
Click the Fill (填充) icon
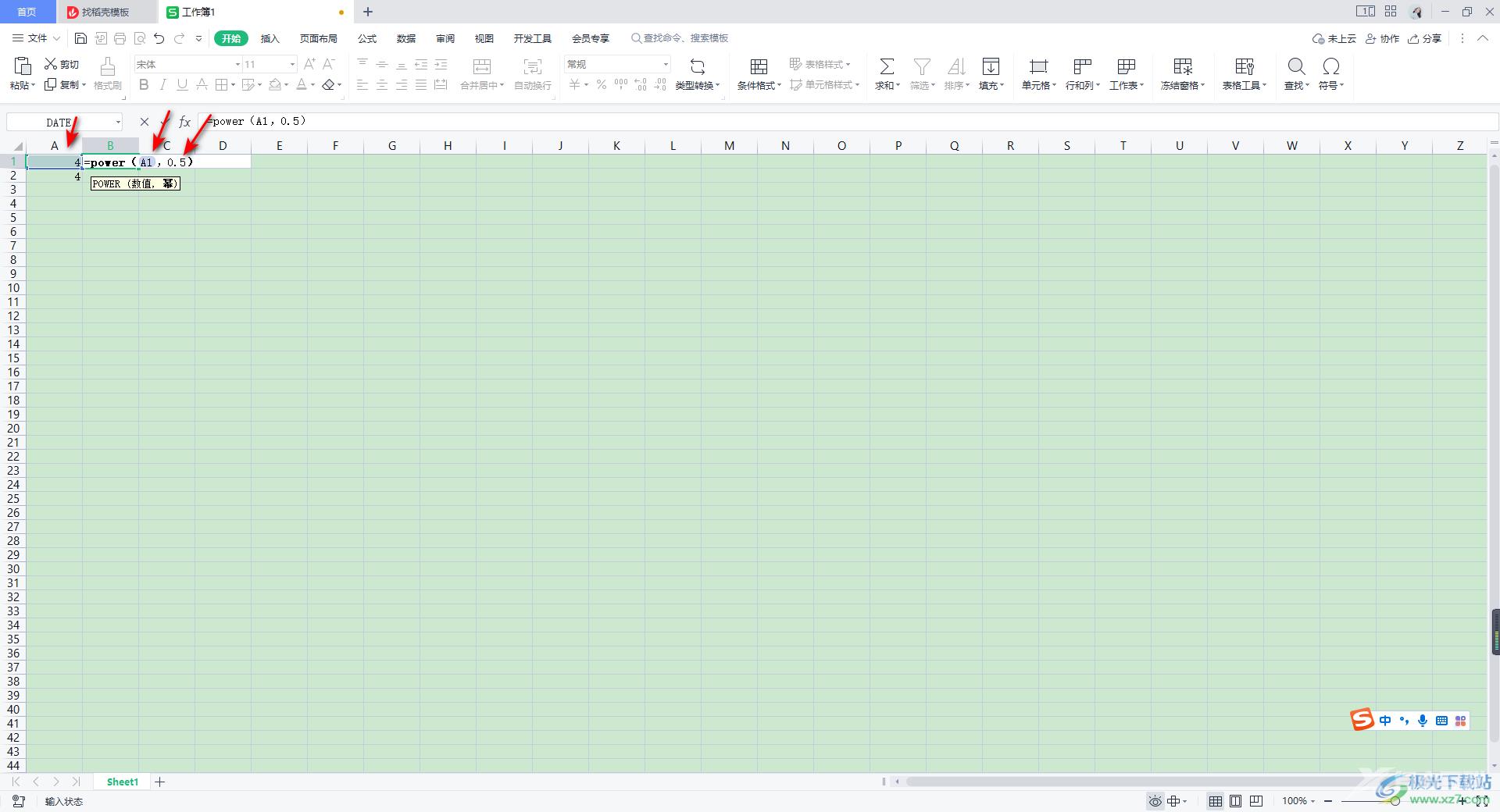pos(991,66)
